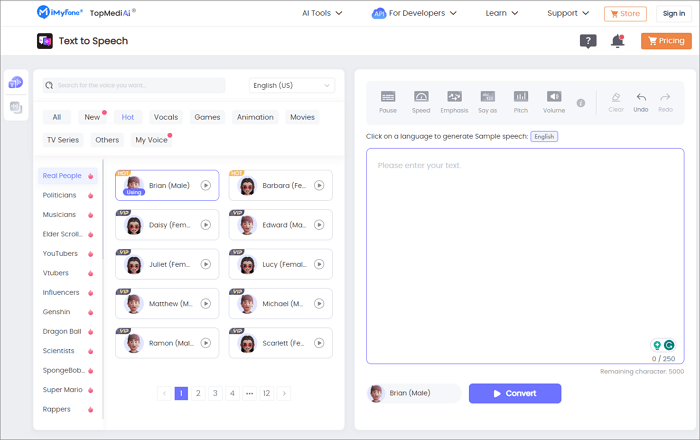Jump to voice page 12
Screen dimensions: 700x440
[x=267, y=393]
